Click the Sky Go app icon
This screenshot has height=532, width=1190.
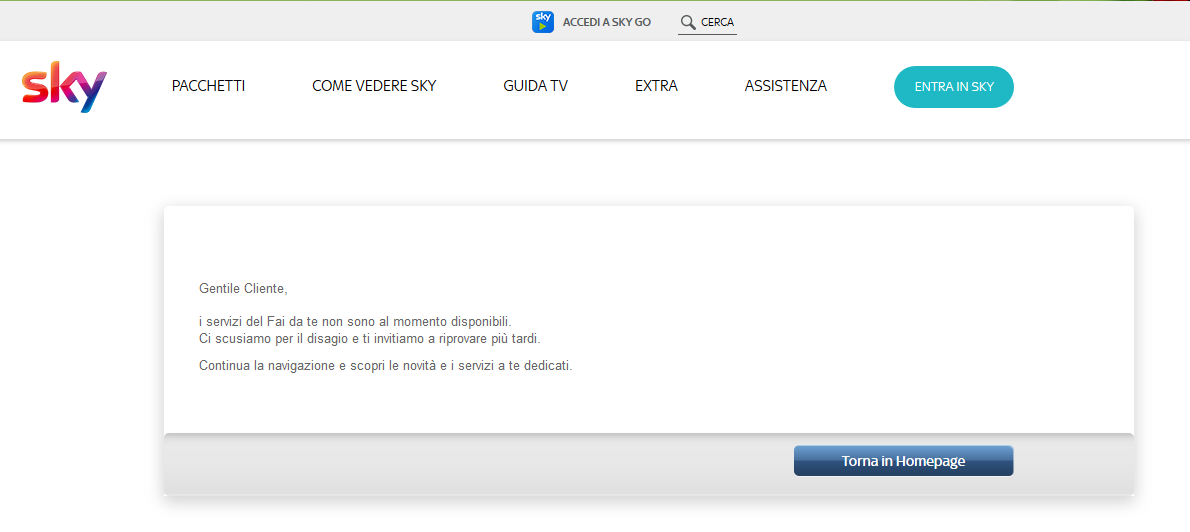click(543, 22)
